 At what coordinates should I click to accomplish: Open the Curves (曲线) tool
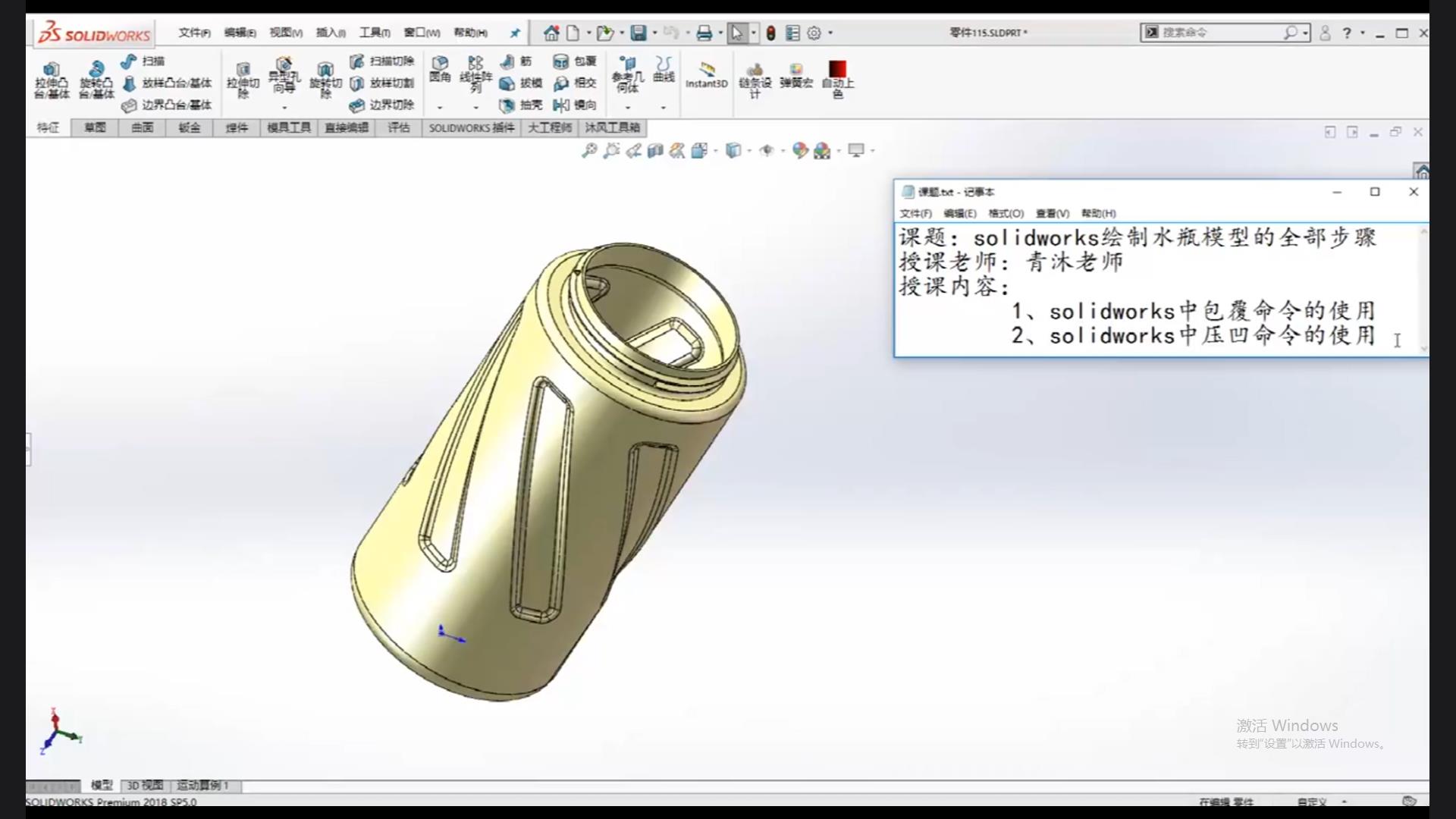(664, 69)
